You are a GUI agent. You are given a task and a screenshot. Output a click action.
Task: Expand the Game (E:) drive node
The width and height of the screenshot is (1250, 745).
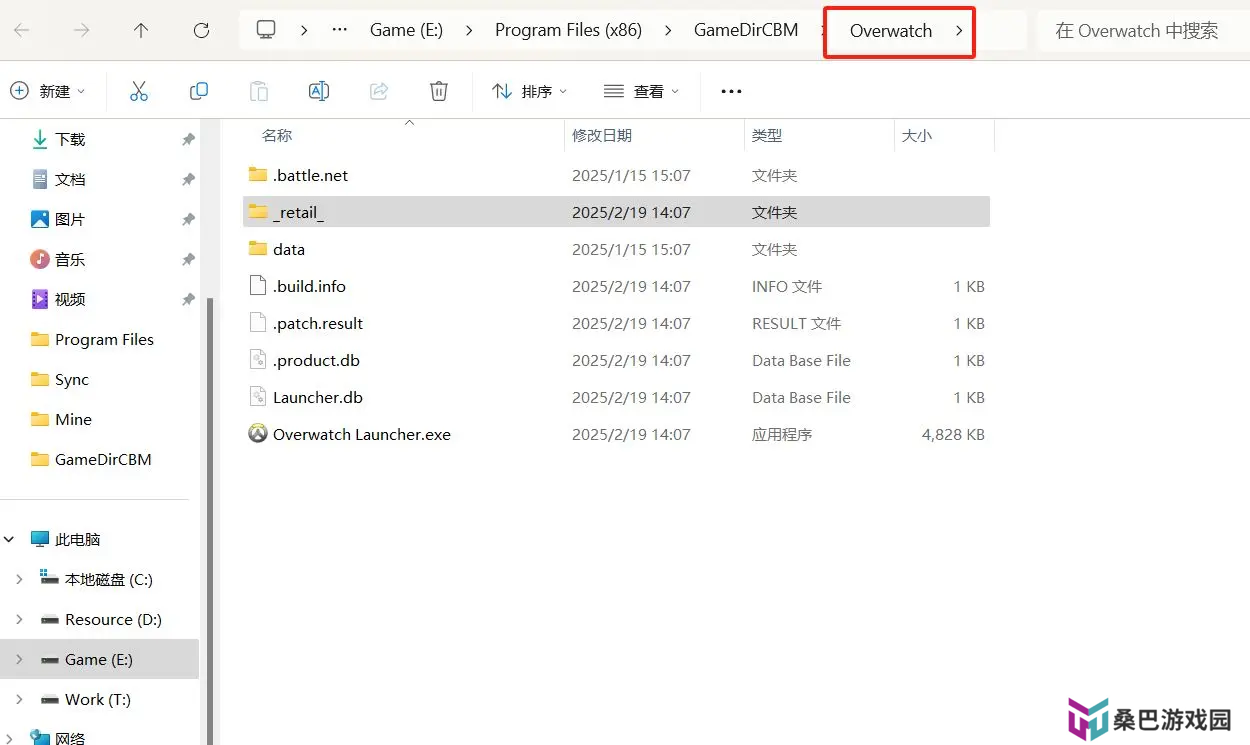point(19,659)
